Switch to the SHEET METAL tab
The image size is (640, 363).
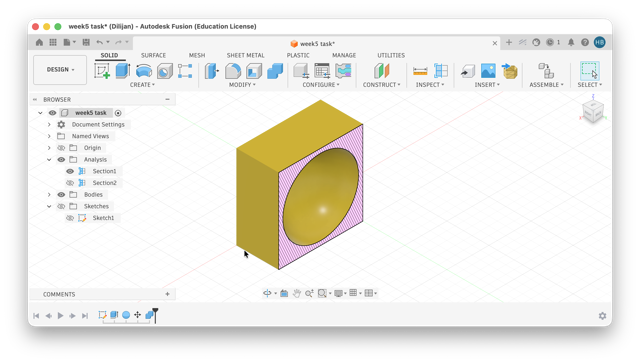point(245,55)
